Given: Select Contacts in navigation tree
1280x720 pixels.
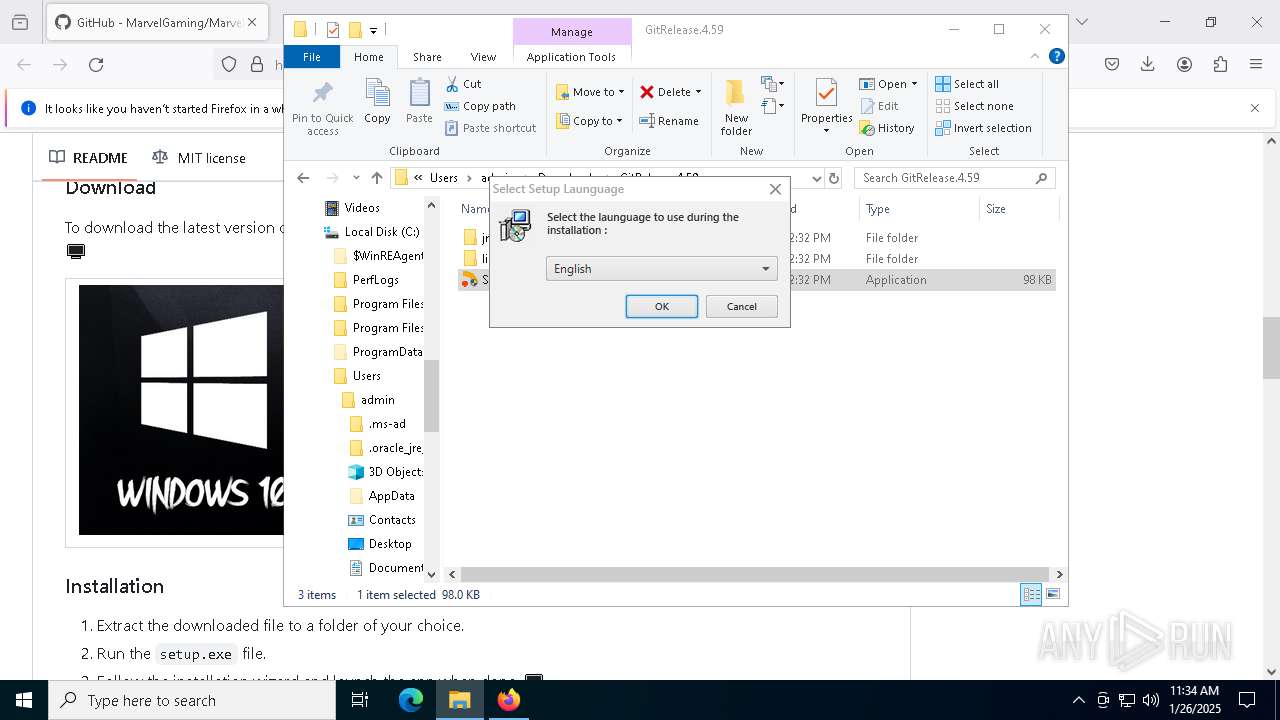Looking at the screenshot, I should pyautogui.click(x=391, y=520).
